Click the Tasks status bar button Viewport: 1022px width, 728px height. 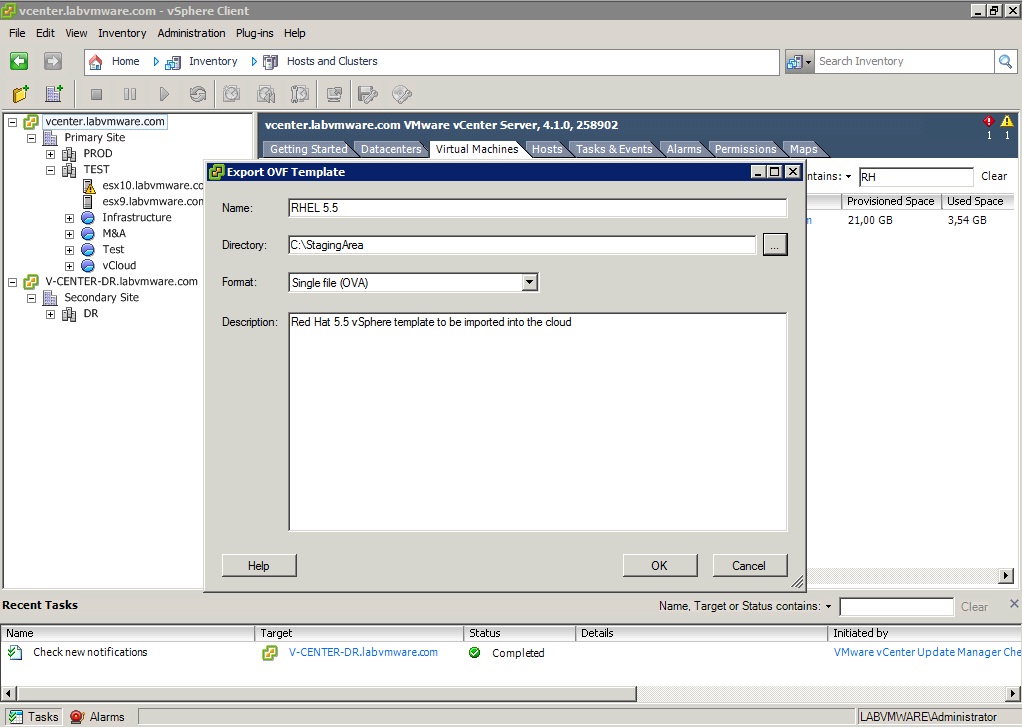[x=34, y=717]
